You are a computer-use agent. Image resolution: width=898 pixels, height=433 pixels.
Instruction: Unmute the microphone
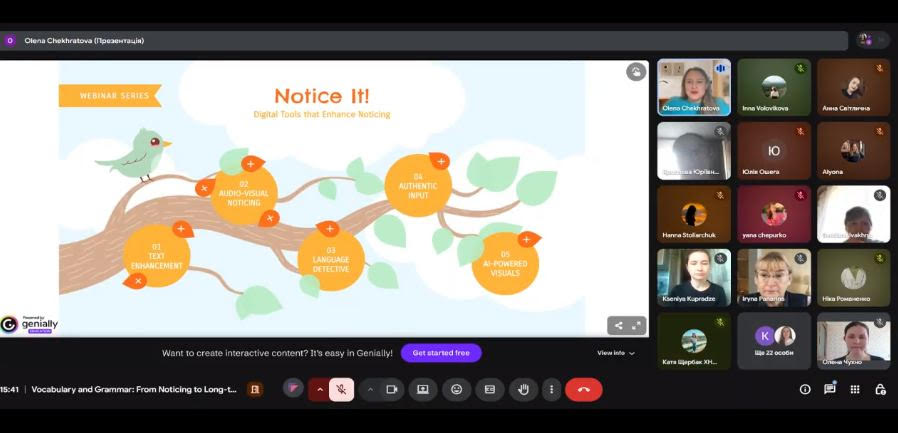pyautogui.click(x=341, y=389)
